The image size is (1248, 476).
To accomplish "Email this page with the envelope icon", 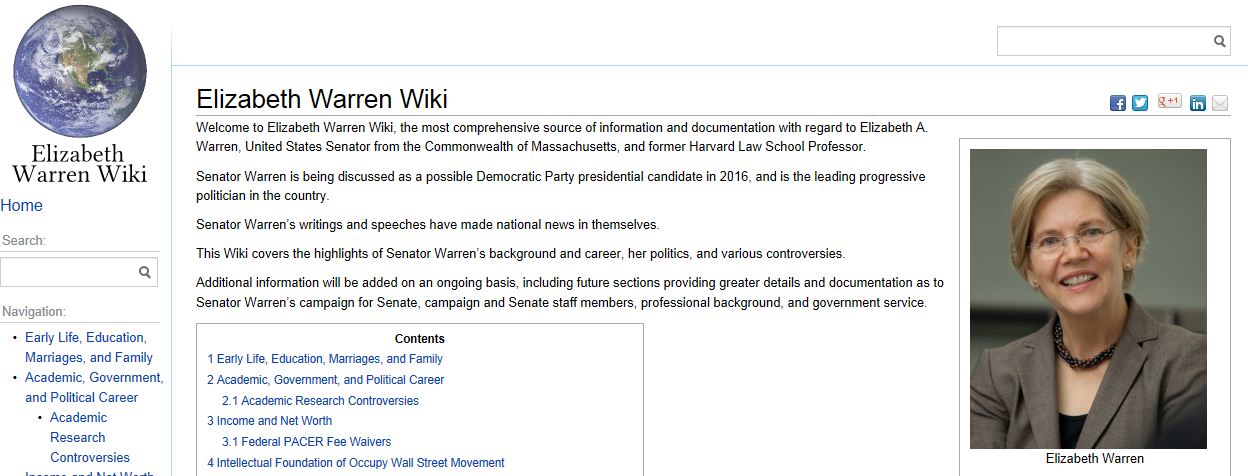I will [x=1220, y=103].
